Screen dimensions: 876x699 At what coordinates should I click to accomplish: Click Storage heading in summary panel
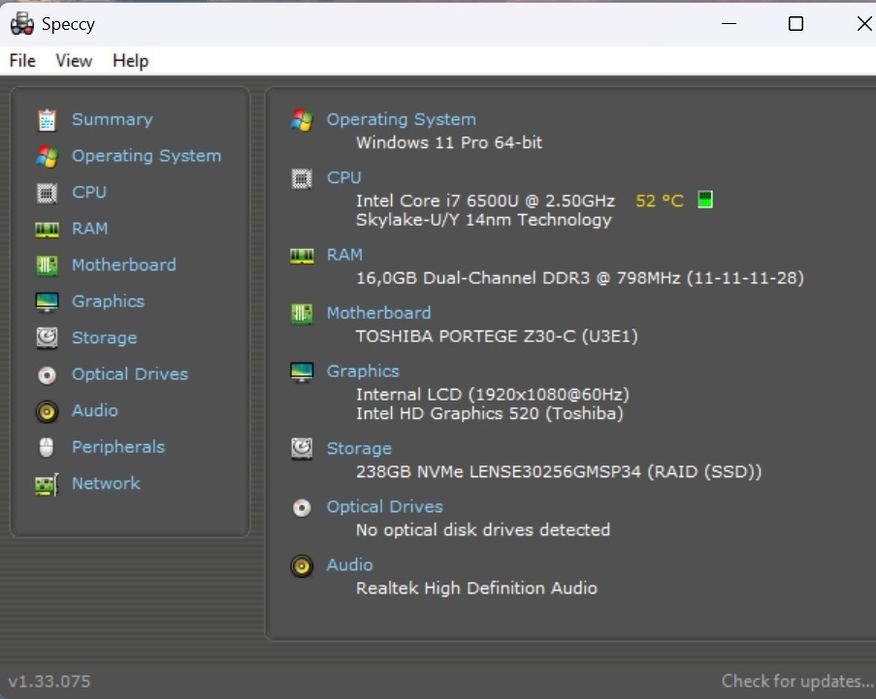[x=359, y=448]
